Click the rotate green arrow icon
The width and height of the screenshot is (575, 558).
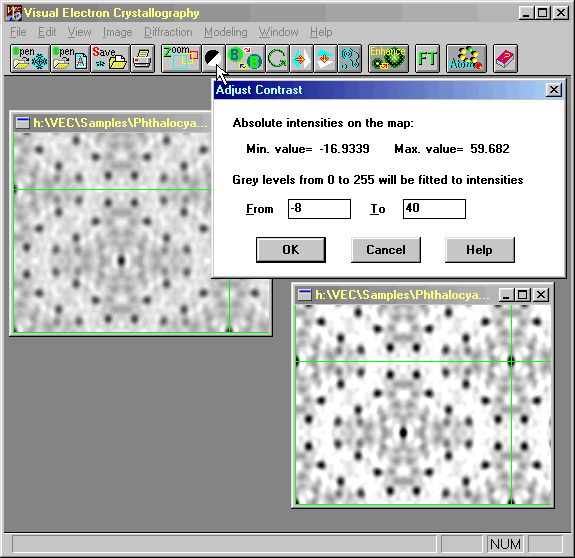(277, 59)
